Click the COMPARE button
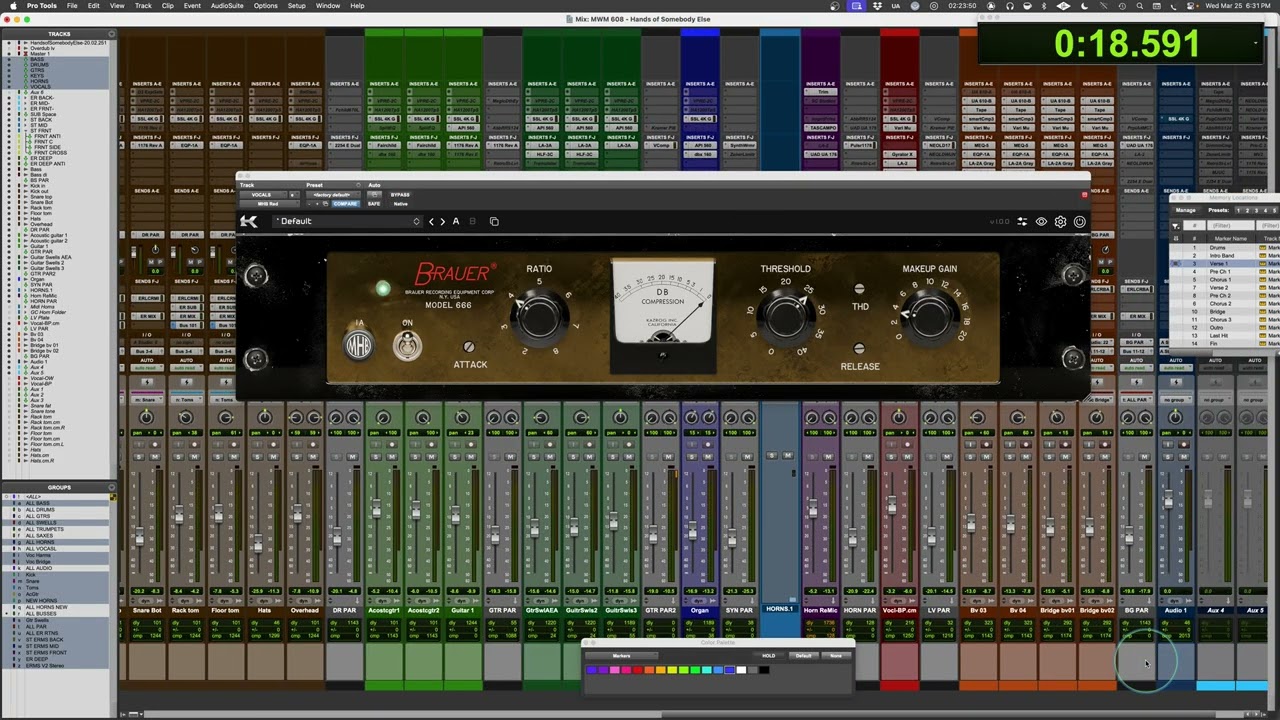The height and width of the screenshot is (720, 1280). pos(345,204)
